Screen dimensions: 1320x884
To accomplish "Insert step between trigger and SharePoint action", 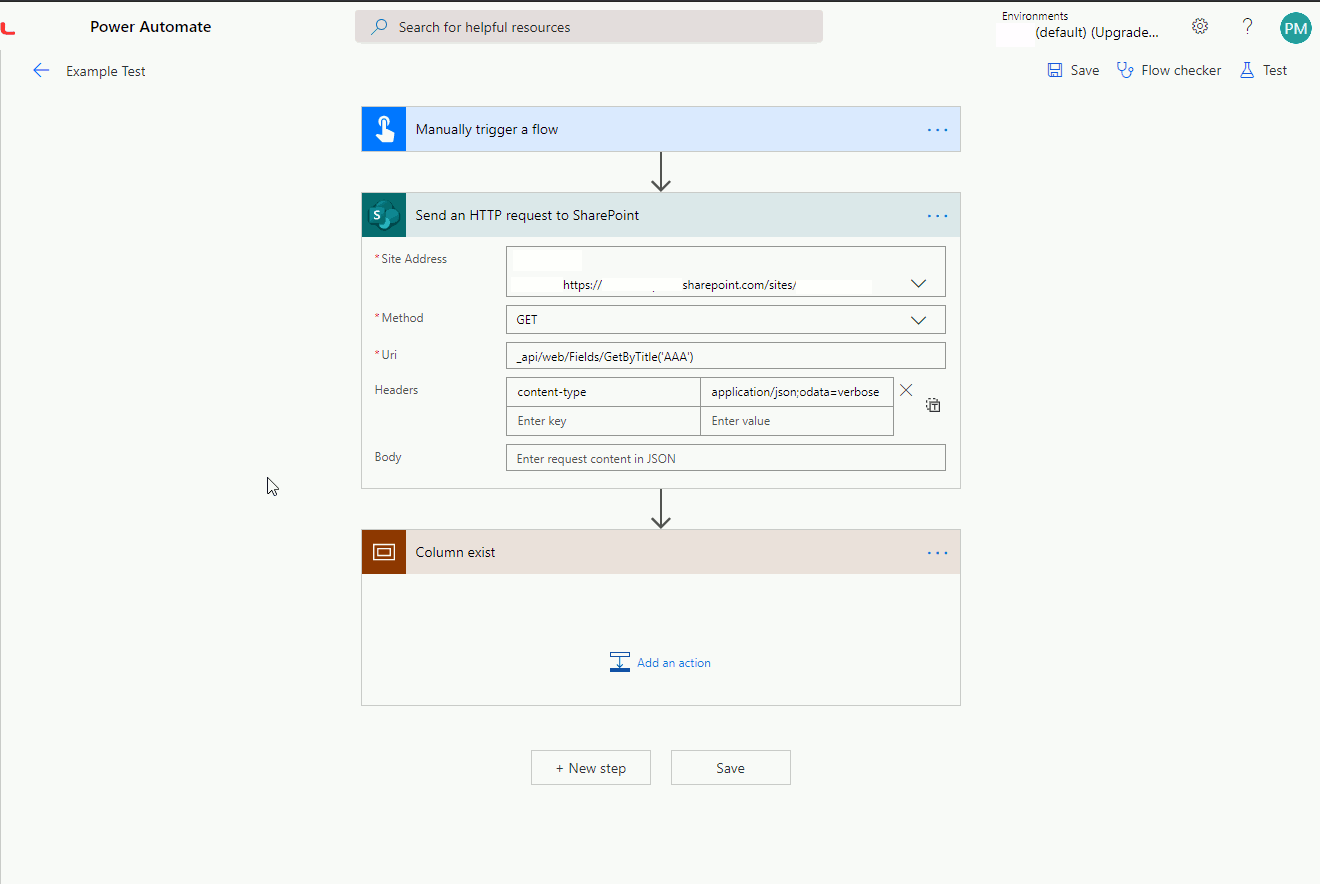I will pyautogui.click(x=660, y=172).
